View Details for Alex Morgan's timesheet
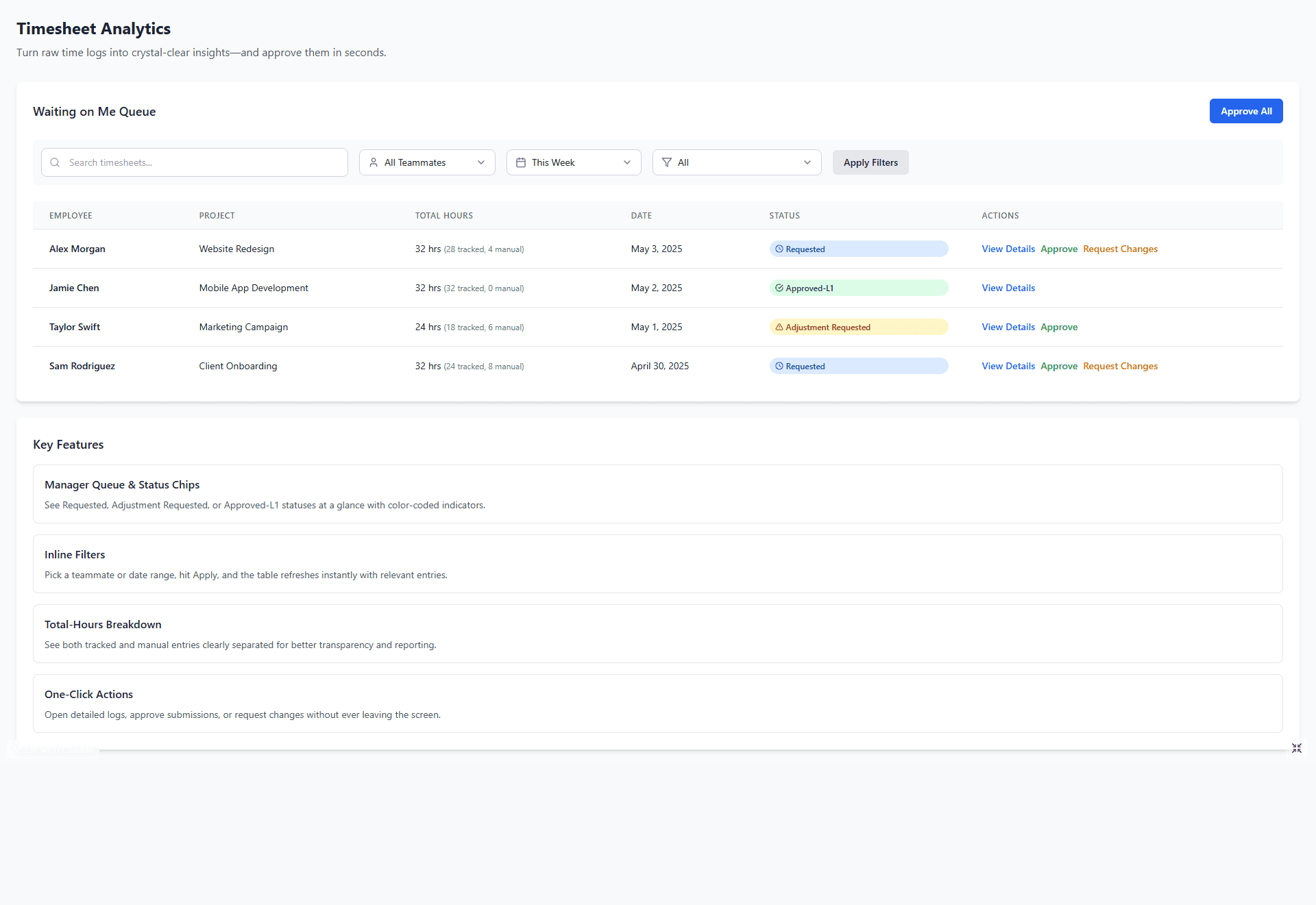 [1008, 249]
